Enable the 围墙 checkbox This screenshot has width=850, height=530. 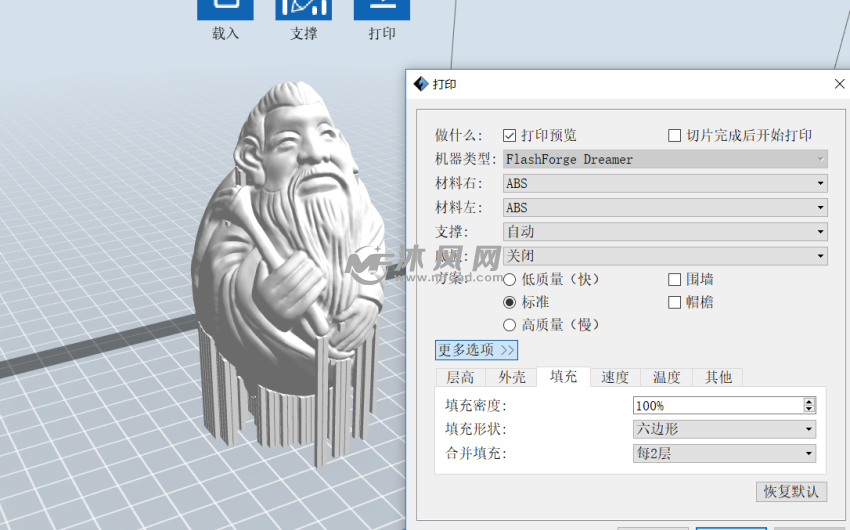pyautogui.click(x=675, y=279)
